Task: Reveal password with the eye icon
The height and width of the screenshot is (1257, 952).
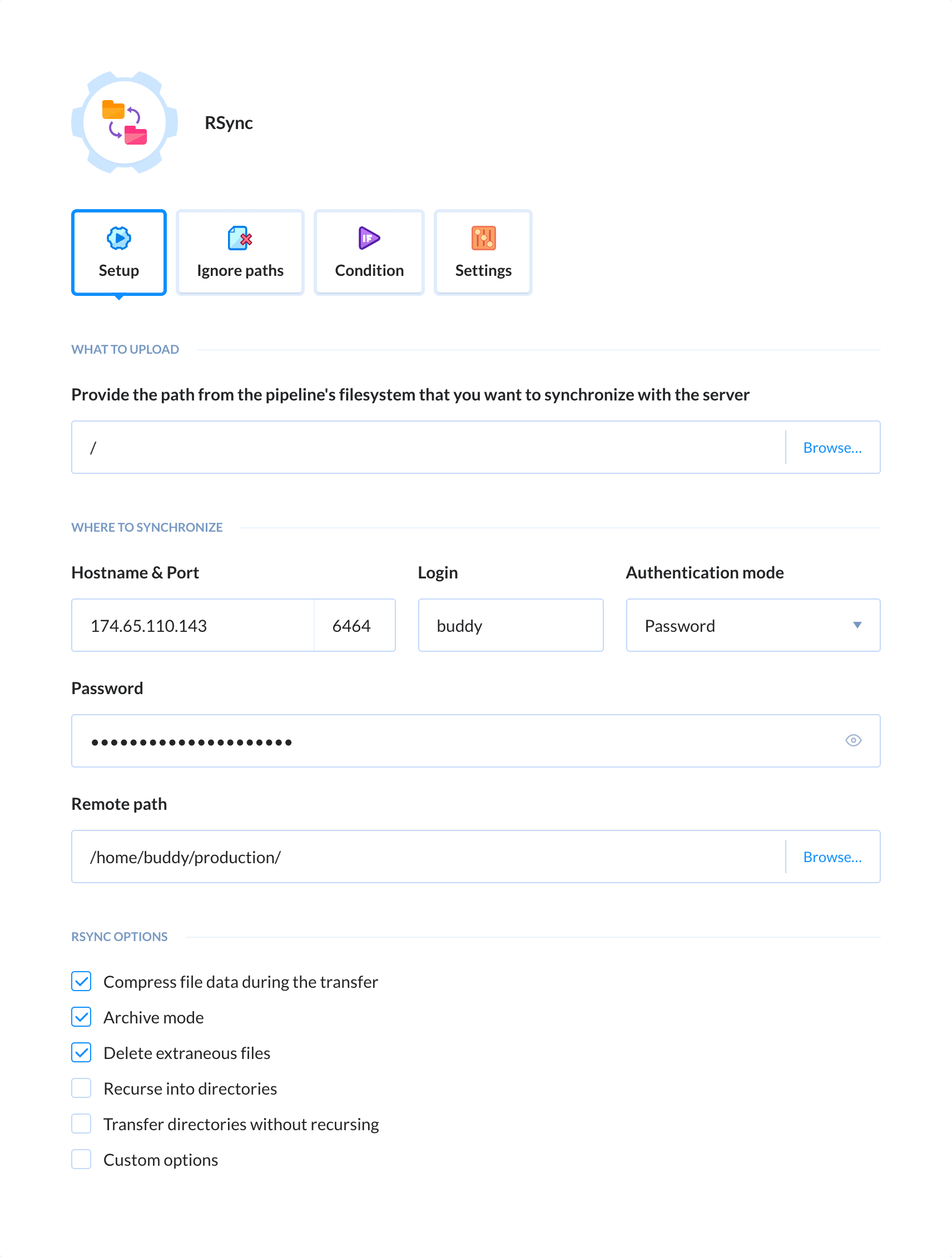Action: (852, 740)
